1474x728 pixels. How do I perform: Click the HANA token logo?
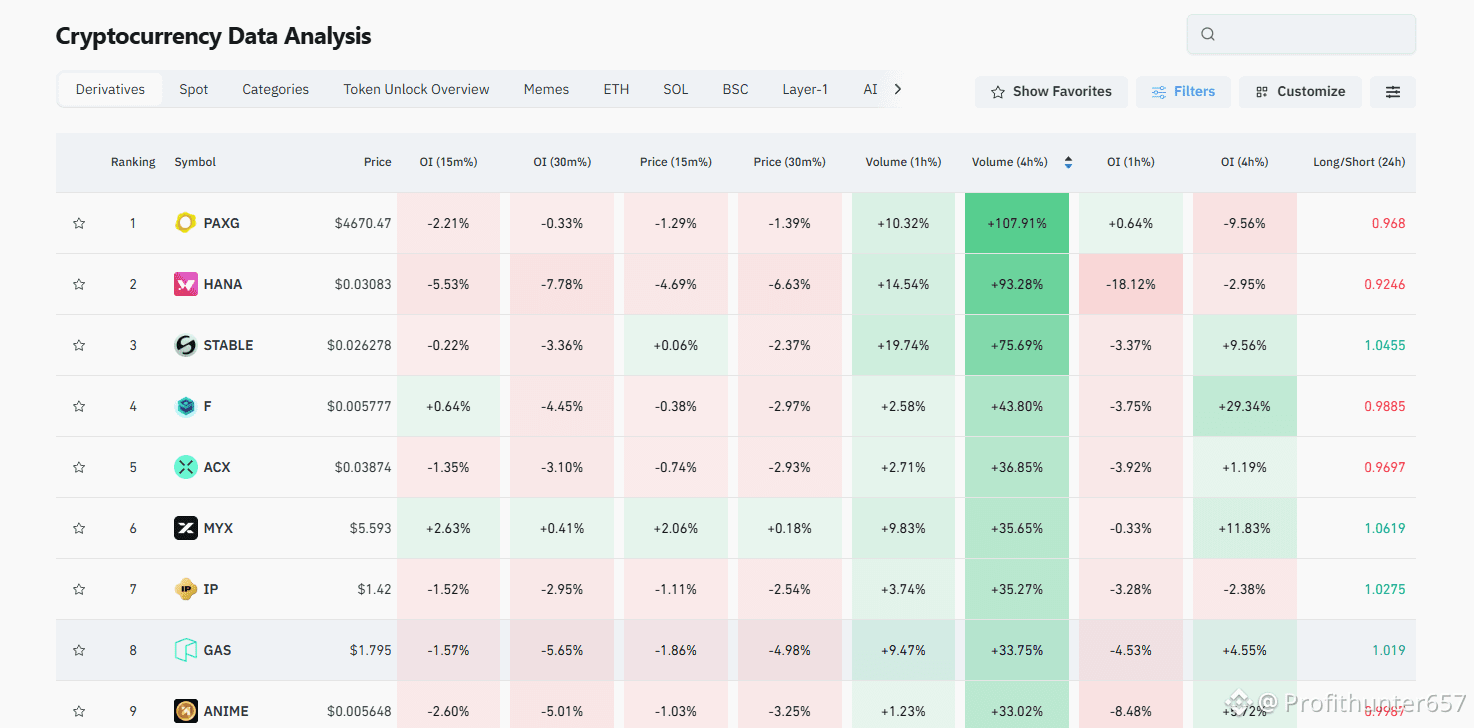185,284
